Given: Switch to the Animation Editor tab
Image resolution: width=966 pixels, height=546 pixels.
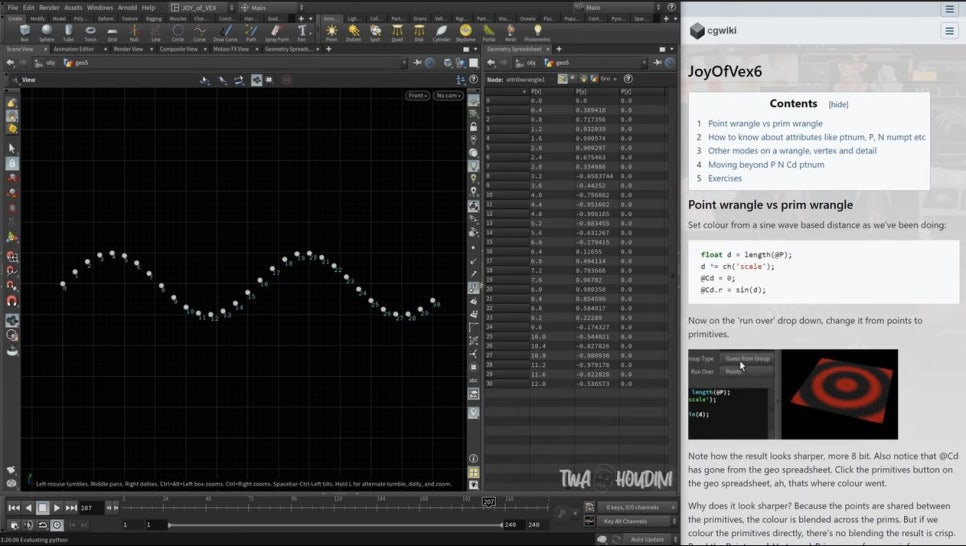Looking at the screenshot, I should (74, 49).
